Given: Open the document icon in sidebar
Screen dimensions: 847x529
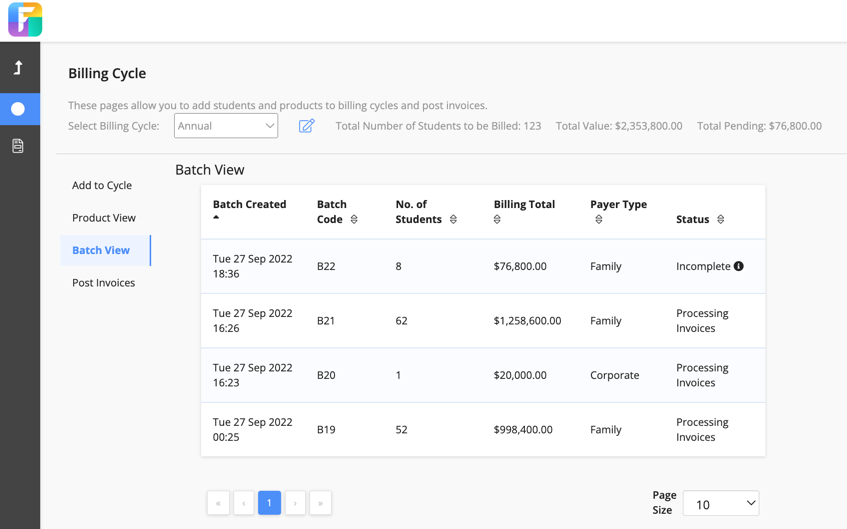Looking at the screenshot, I should pos(18,146).
